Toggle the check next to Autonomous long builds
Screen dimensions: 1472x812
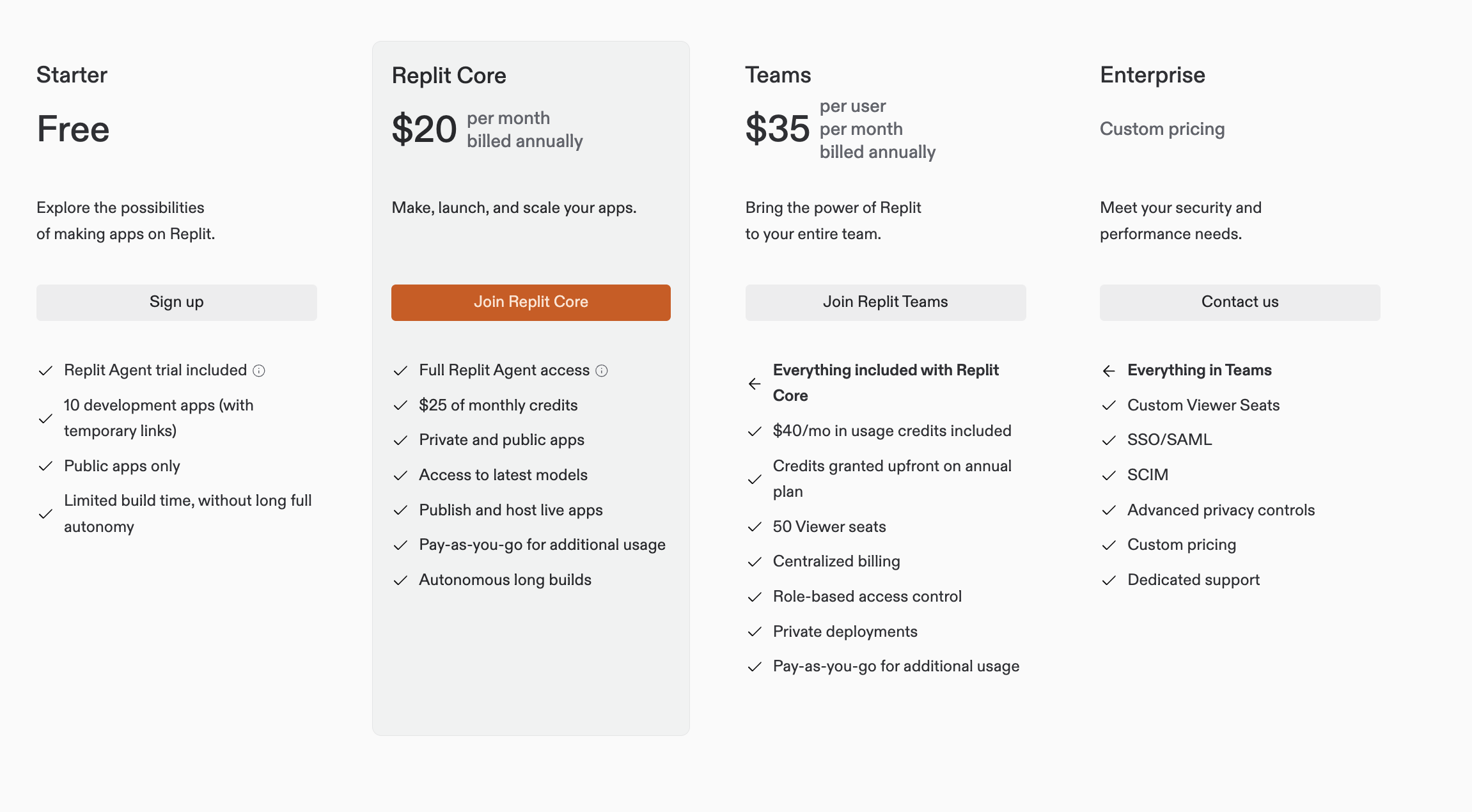[x=401, y=580]
